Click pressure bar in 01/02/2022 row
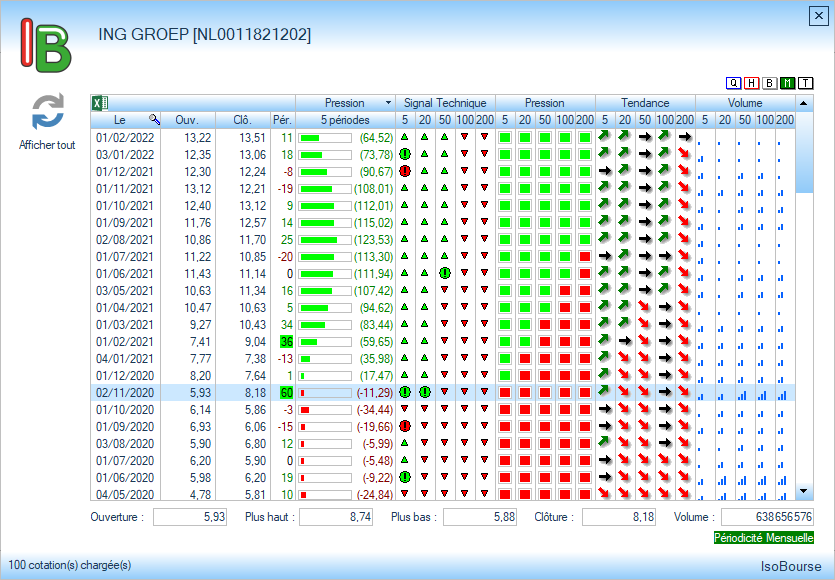The image size is (835, 580). [x=325, y=138]
